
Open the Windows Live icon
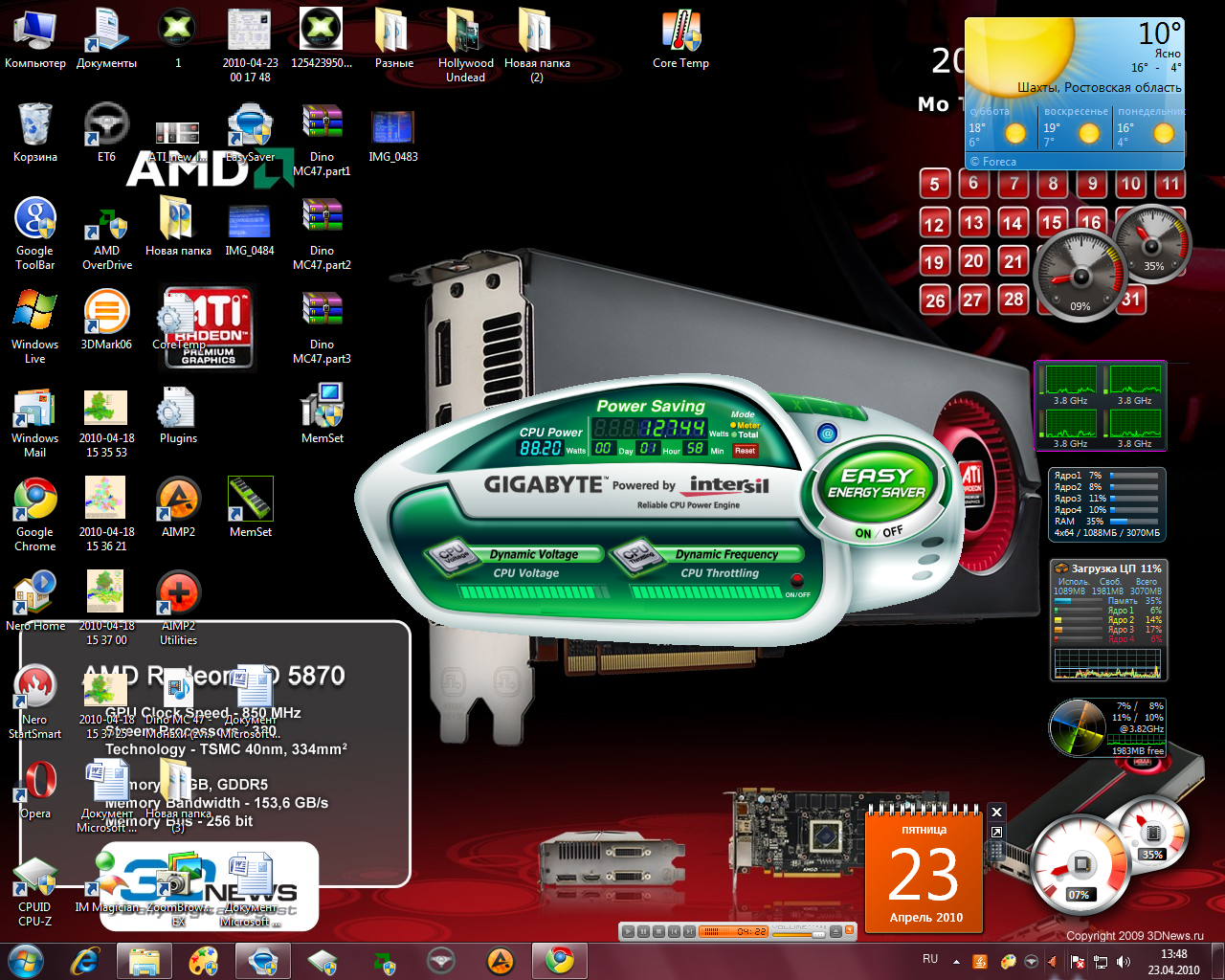click(35, 326)
